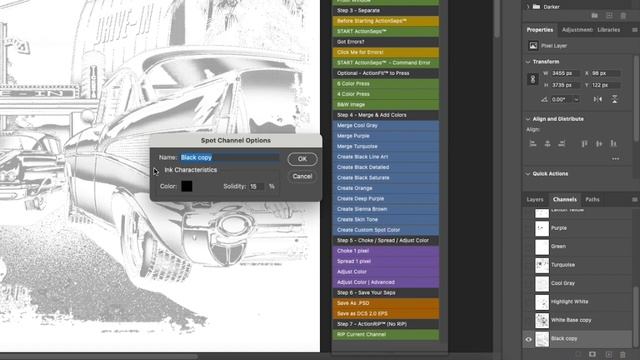Screen dimensions: 640x360
Task: Open the Adjustments tab
Action: 577,30
